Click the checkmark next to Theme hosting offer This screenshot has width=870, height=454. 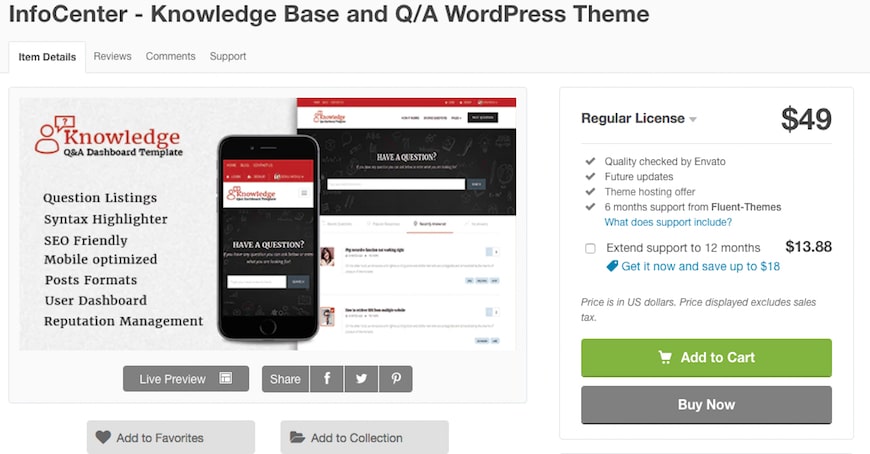pos(590,191)
